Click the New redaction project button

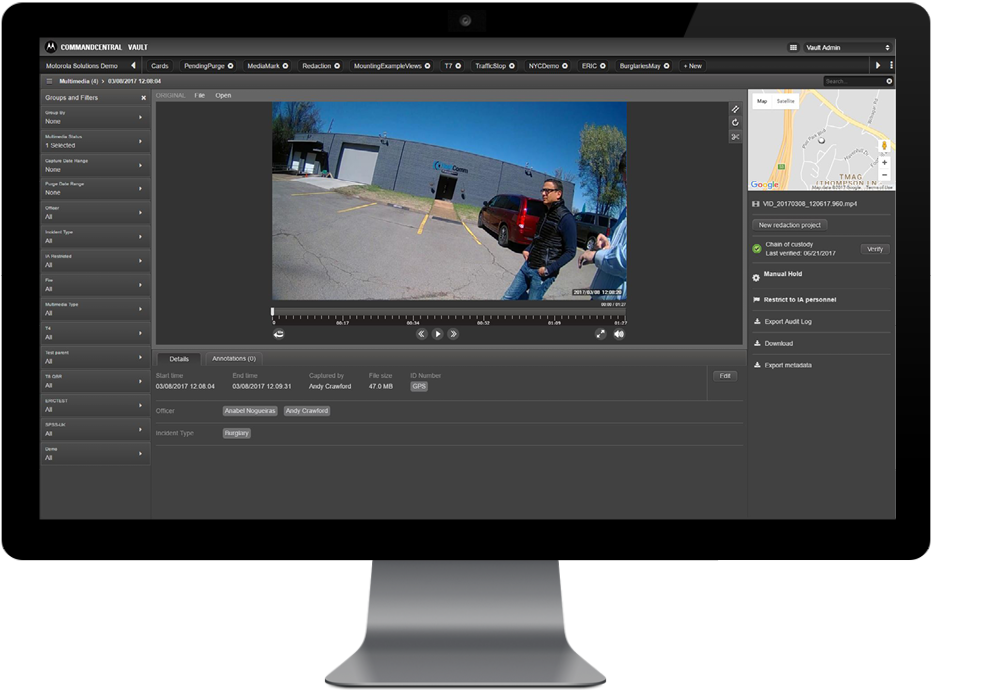pos(790,225)
